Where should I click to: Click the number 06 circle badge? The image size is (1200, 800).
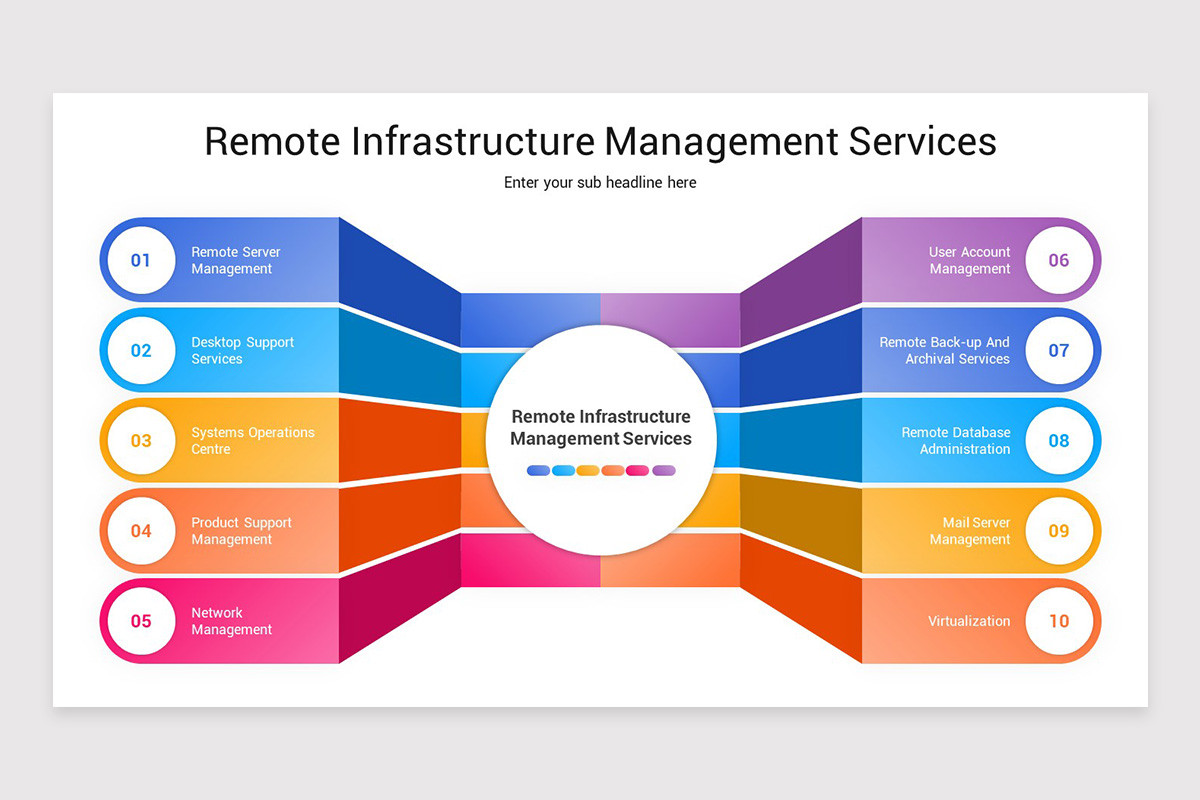click(x=1060, y=260)
